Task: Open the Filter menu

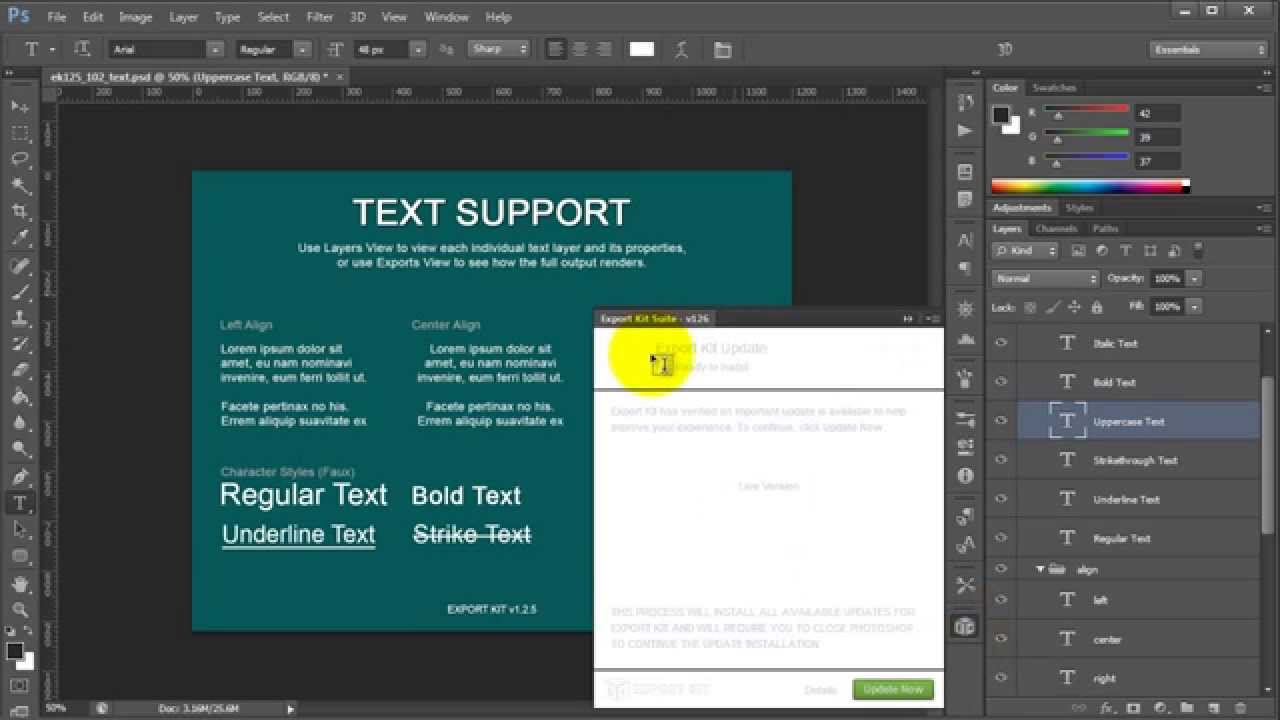Action: click(320, 17)
